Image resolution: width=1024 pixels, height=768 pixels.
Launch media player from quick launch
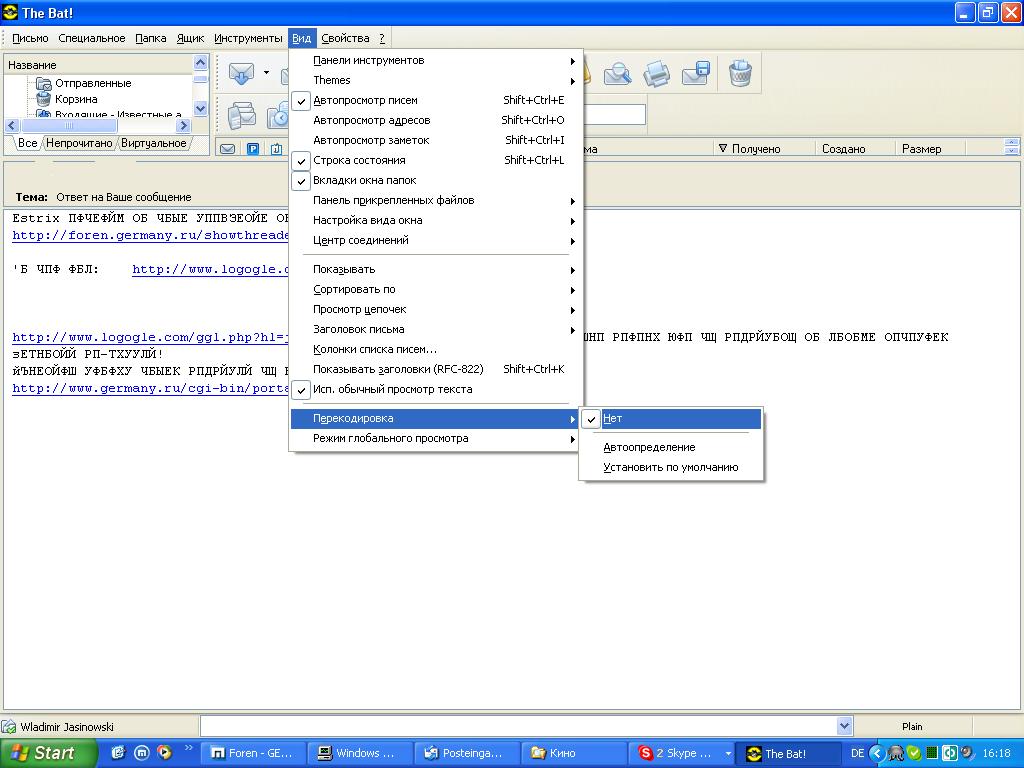(165, 752)
